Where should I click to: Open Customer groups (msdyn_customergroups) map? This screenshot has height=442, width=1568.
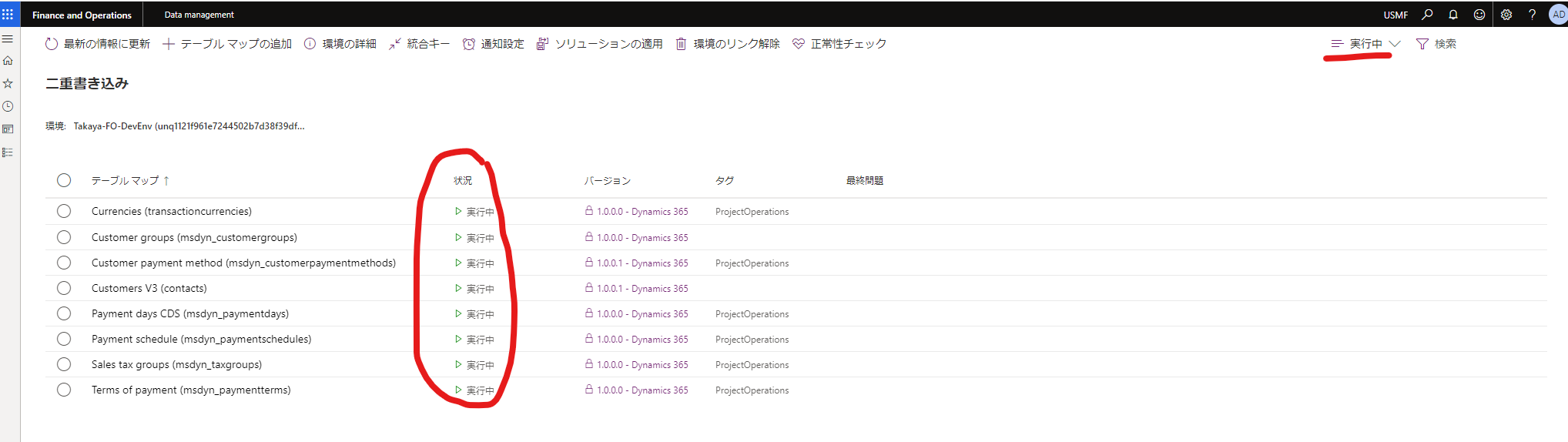pos(194,237)
